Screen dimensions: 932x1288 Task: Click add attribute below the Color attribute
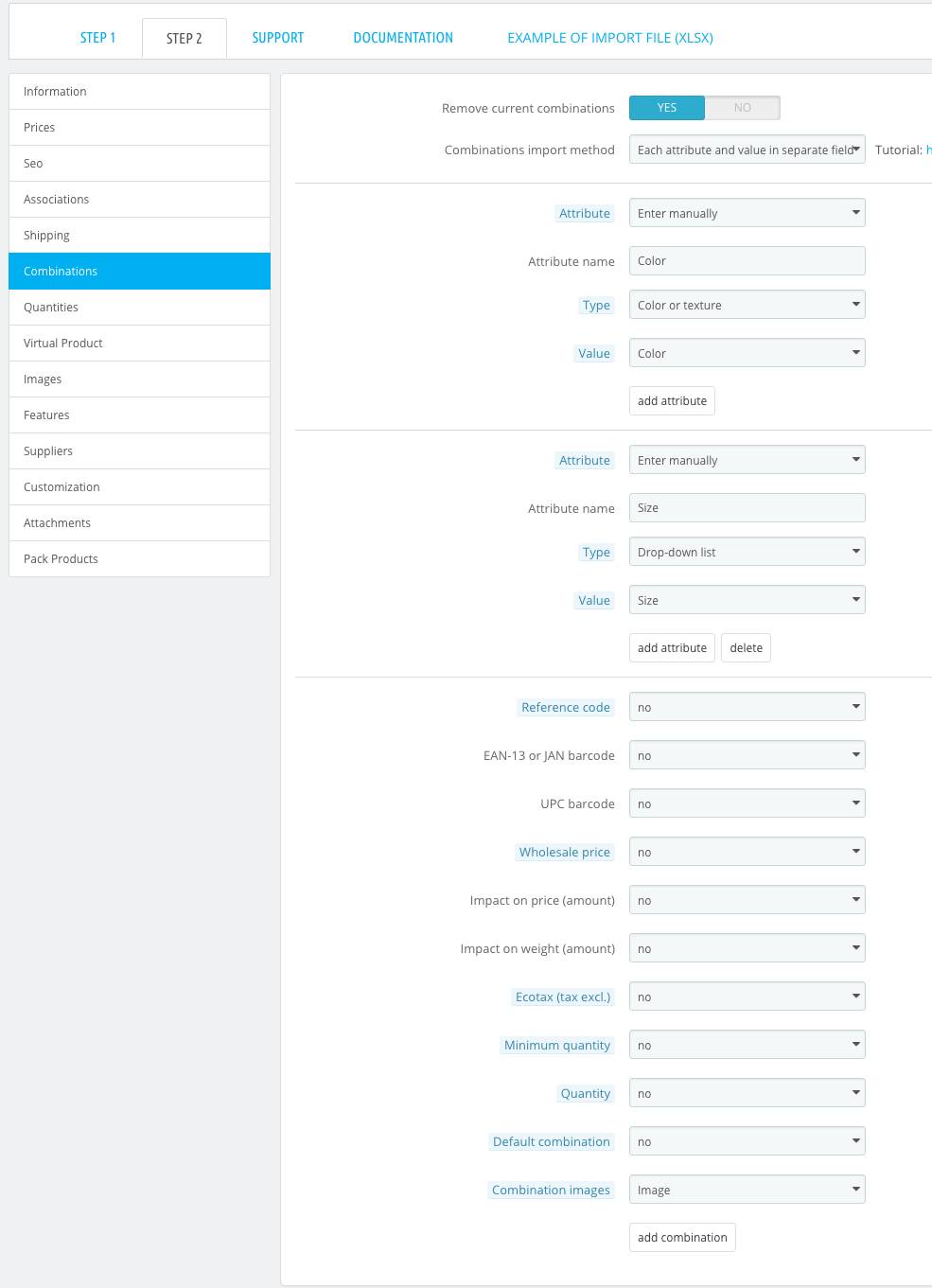pyautogui.click(x=672, y=401)
